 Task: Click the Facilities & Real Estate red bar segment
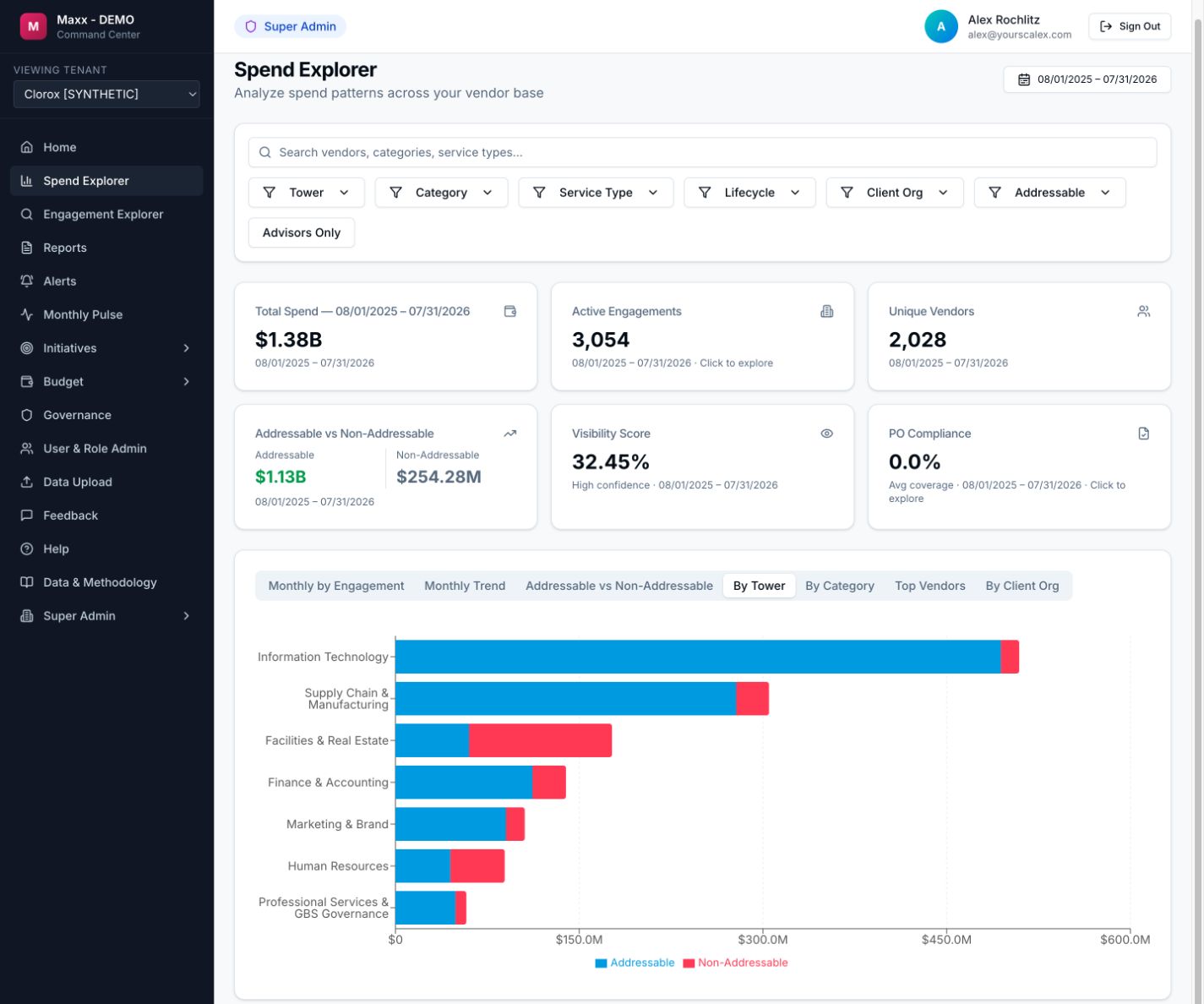pos(540,740)
